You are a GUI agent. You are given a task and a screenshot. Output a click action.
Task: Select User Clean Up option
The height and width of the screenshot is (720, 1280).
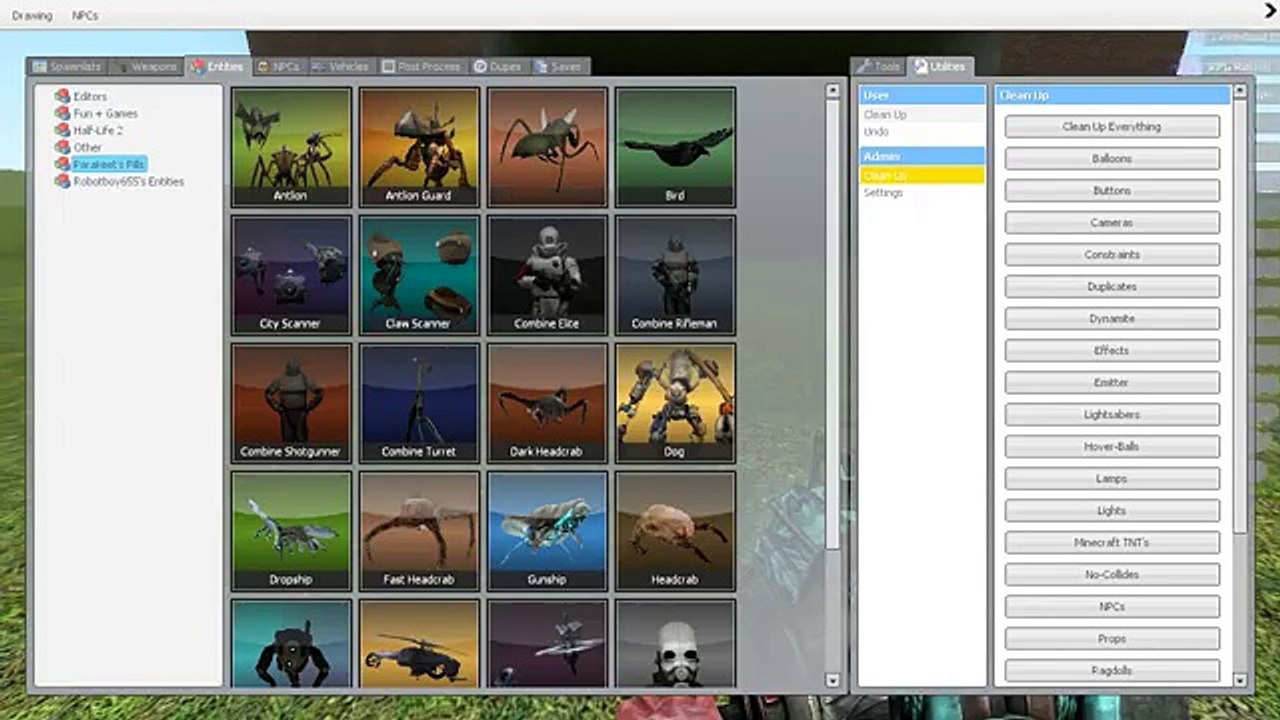(x=922, y=115)
